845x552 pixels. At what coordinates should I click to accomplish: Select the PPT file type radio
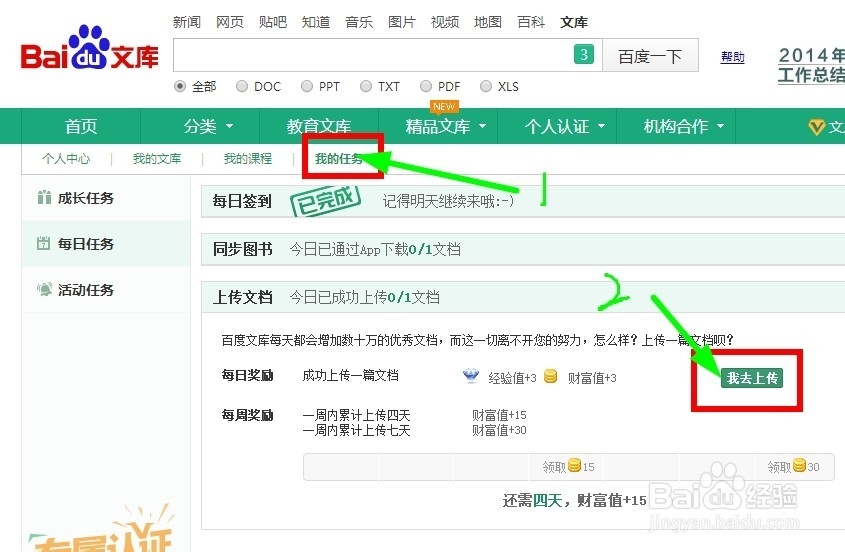point(307,86)
